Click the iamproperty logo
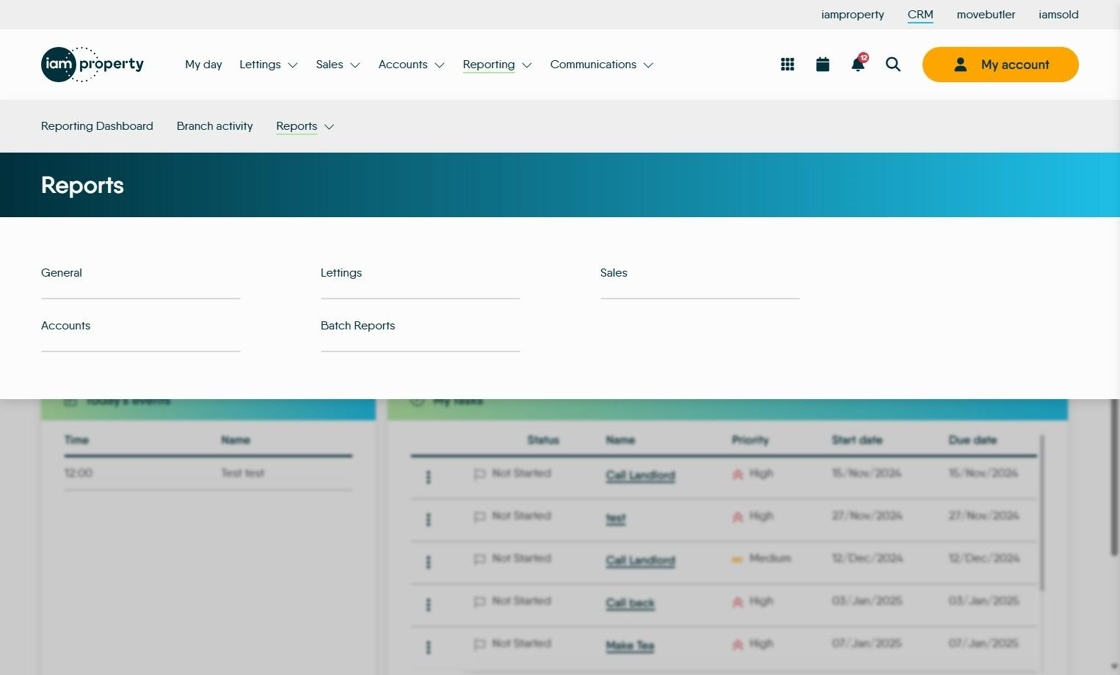 92,64
